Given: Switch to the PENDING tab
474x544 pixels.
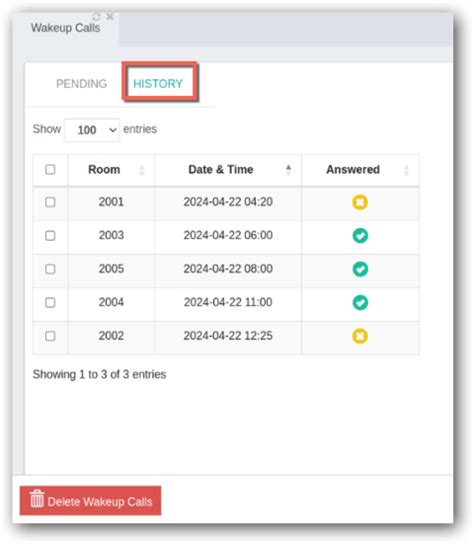Looking at the screenshot, I should [82, 84].
